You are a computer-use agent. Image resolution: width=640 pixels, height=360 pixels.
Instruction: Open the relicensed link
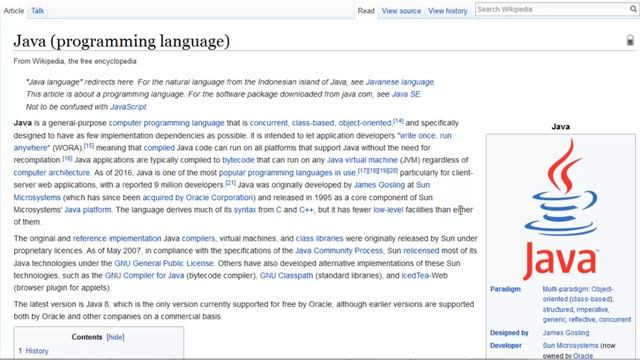tap(421, 251)
